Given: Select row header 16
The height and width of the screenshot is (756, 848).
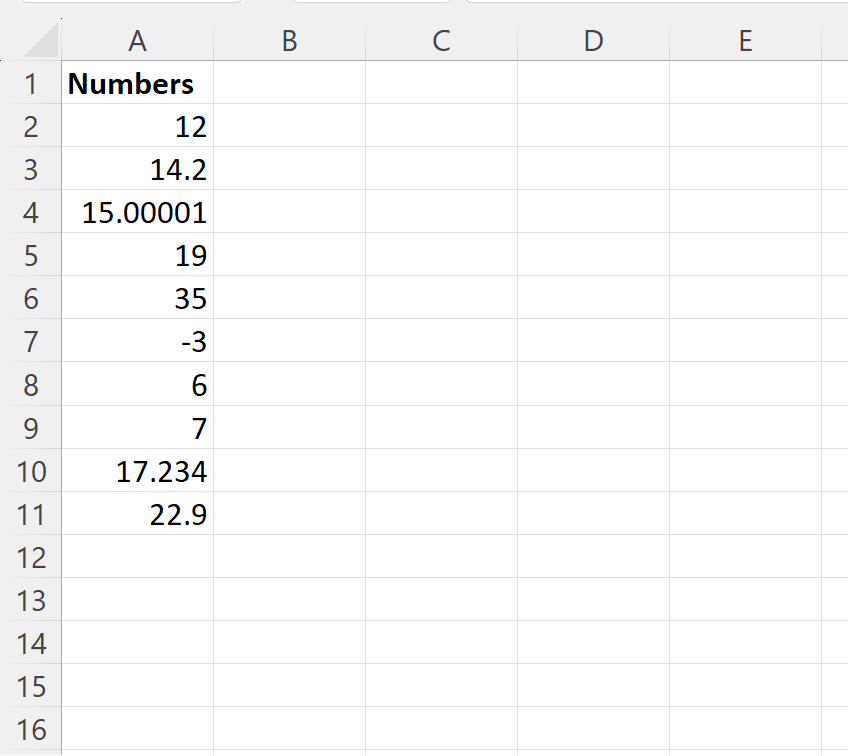Looking at the screenshot, I should (30, 729).
